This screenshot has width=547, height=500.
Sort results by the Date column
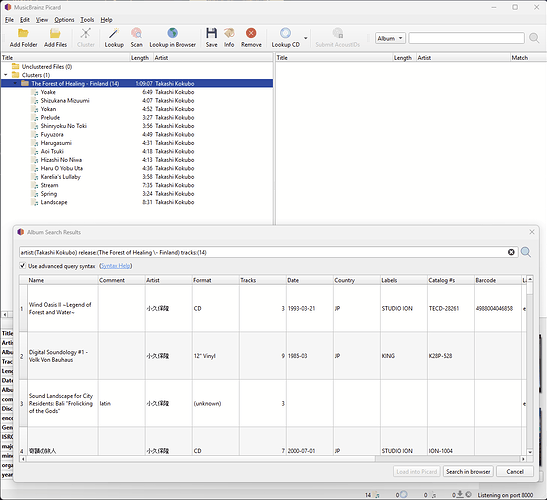[x=309, y=280]
